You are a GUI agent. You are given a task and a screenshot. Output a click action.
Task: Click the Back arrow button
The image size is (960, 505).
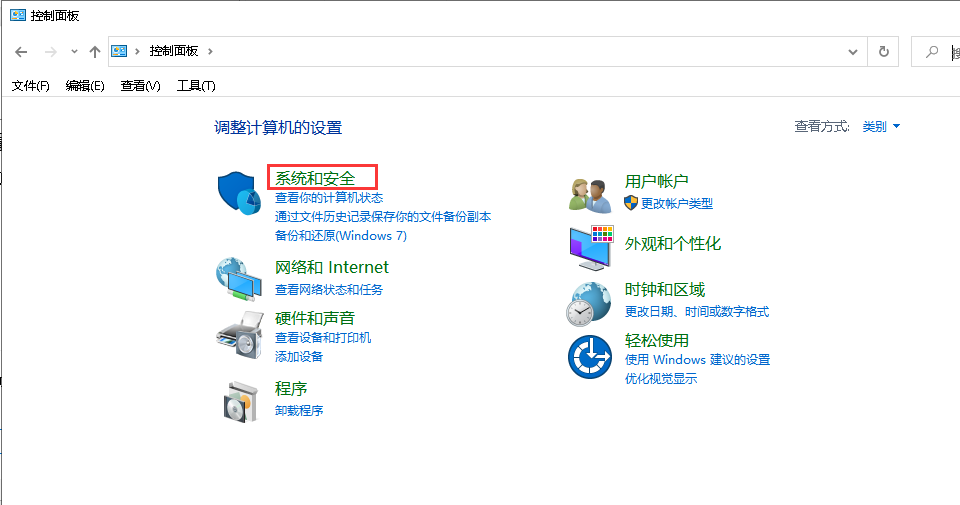pyautogui.click(x=21, y=51)
